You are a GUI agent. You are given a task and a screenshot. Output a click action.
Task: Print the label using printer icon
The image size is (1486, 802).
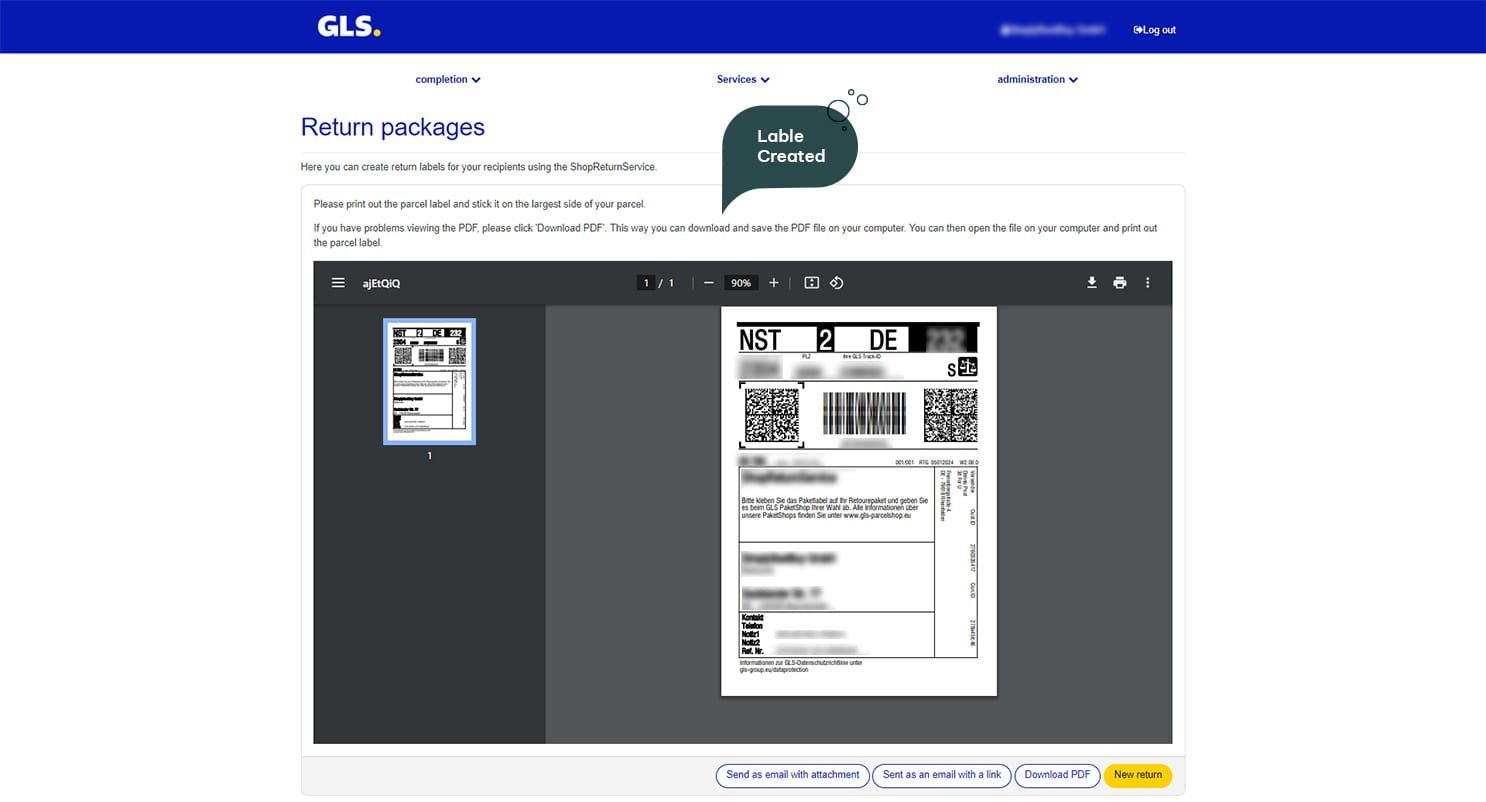pyautogui.click(x=1119, y=283)
